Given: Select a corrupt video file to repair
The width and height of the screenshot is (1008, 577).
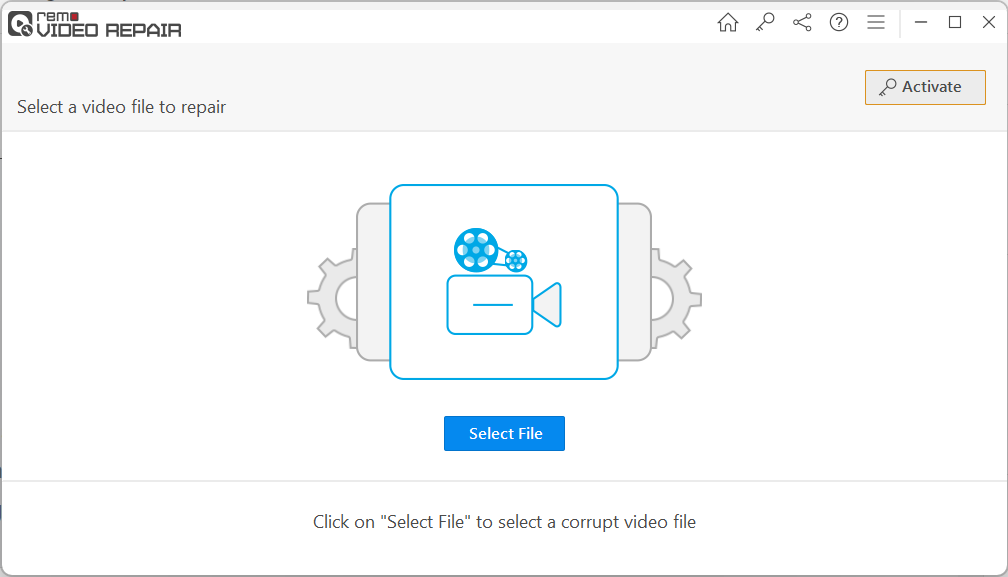Looking at the screenshot, I should pyautogui.click(x=504, y=433).
